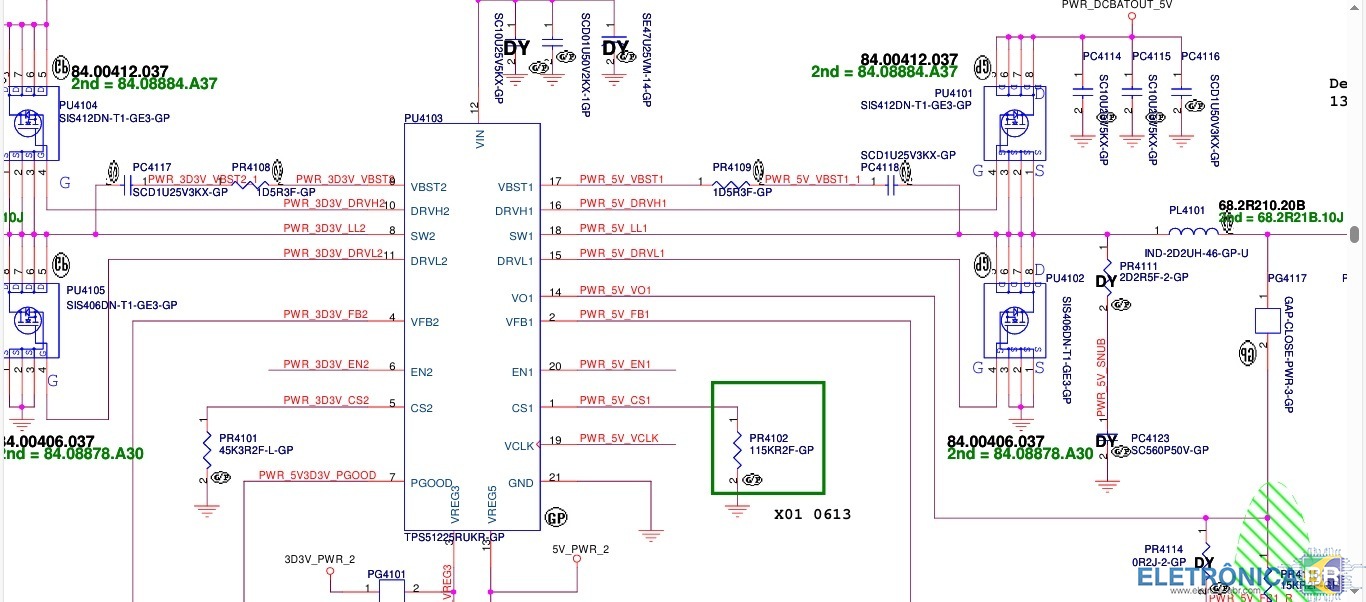Screen dimensions: 1366x602
Task: Click the X01 0613 revision note
Action: point(812,514)
